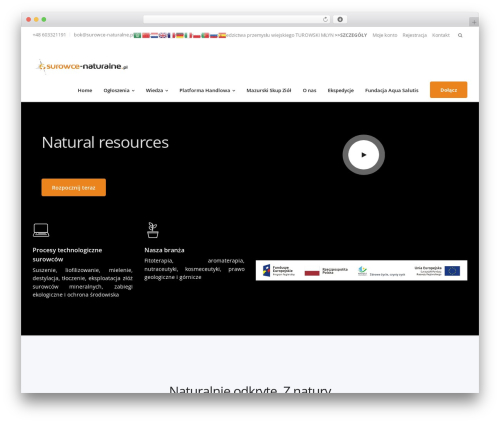
Task: Open the O nas page
Action: coord(309,90)
